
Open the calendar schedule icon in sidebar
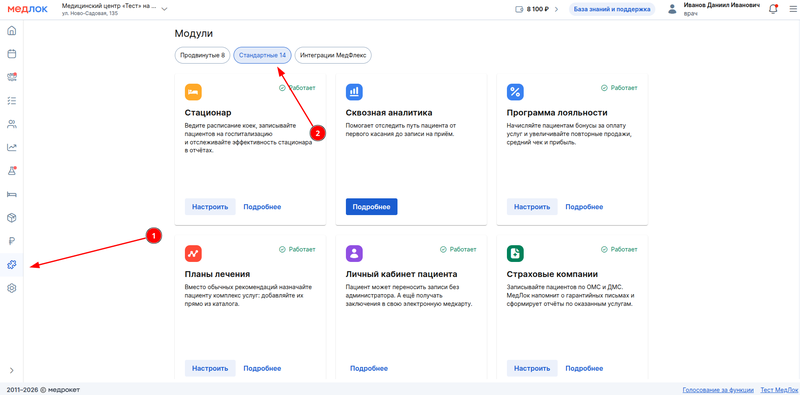coord(12,54)
